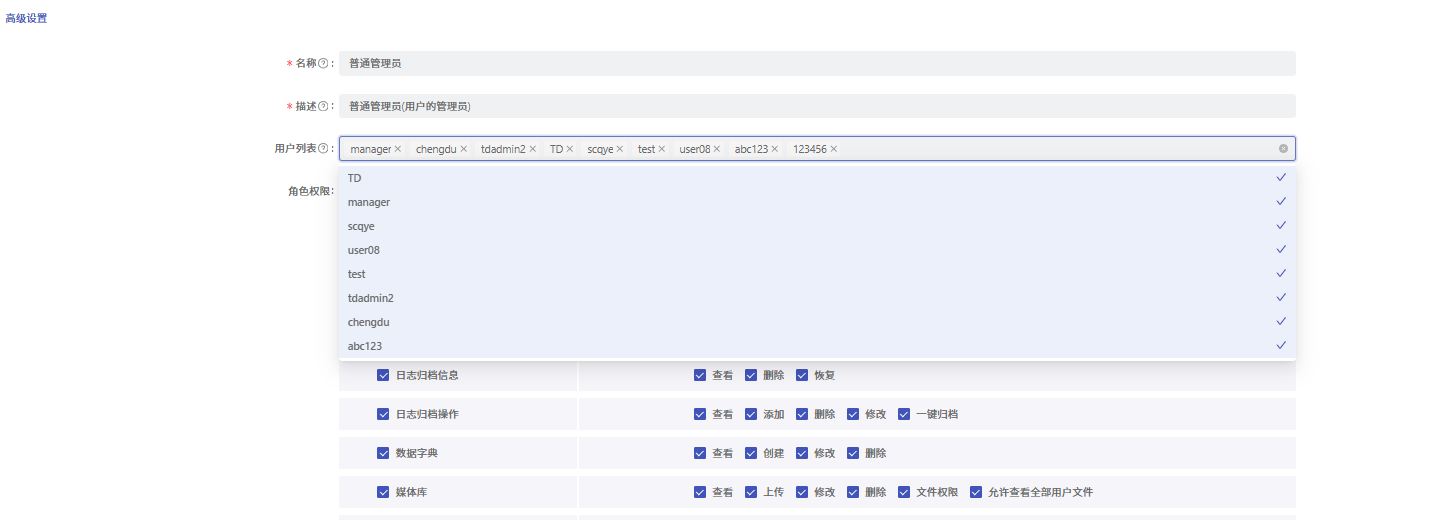The image size is (1430, 520).
Task: Deselect tdadmin2 in the dropdown list
Action: (x=817, y=298)
